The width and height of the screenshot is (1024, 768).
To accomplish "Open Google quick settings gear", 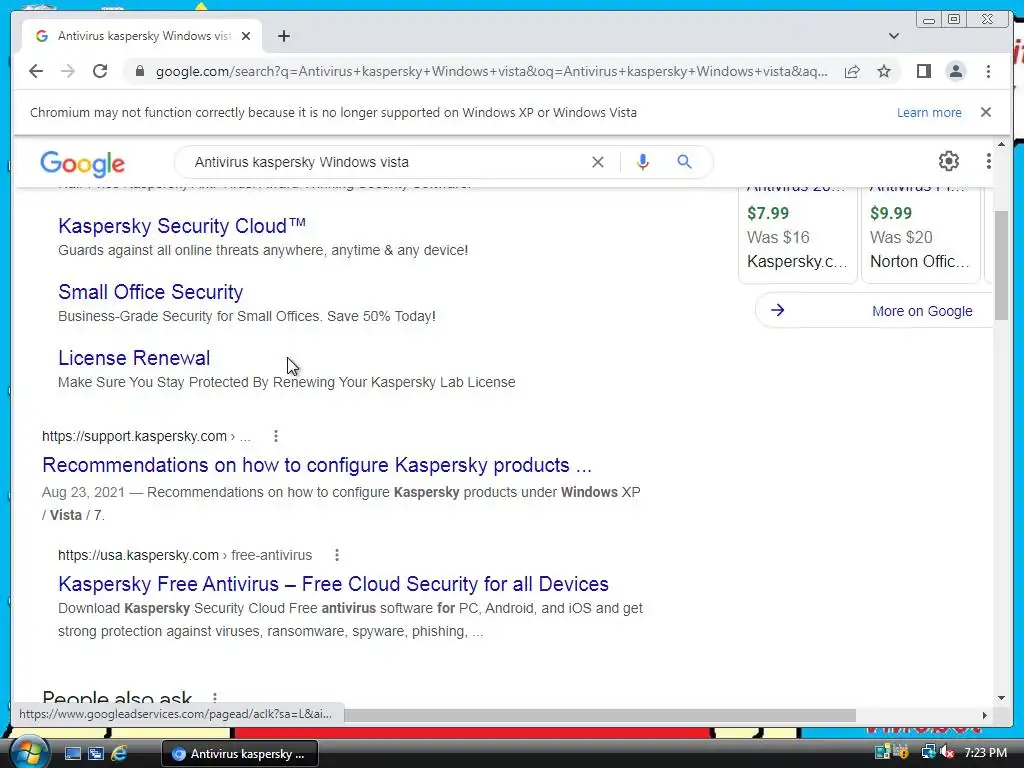I will tap(948, 161).
